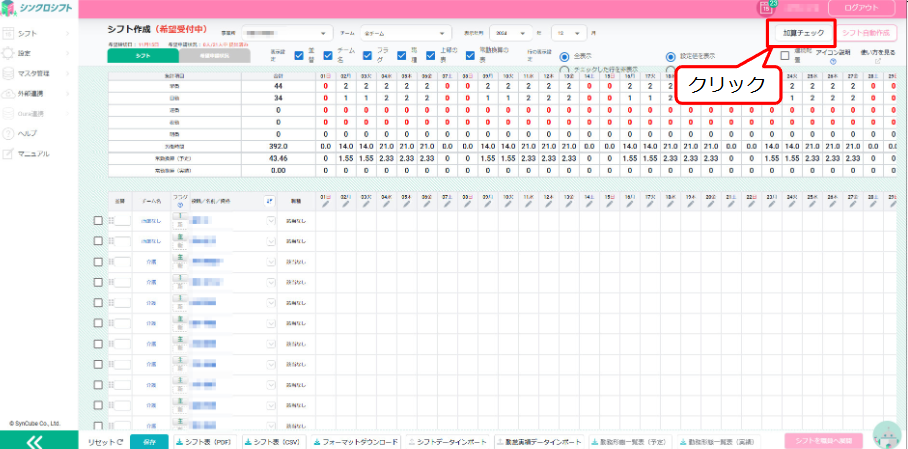Click the 43.46 常勤換算 total cell
The height and width of the screenshot is (449, 908).
[279, 158]
